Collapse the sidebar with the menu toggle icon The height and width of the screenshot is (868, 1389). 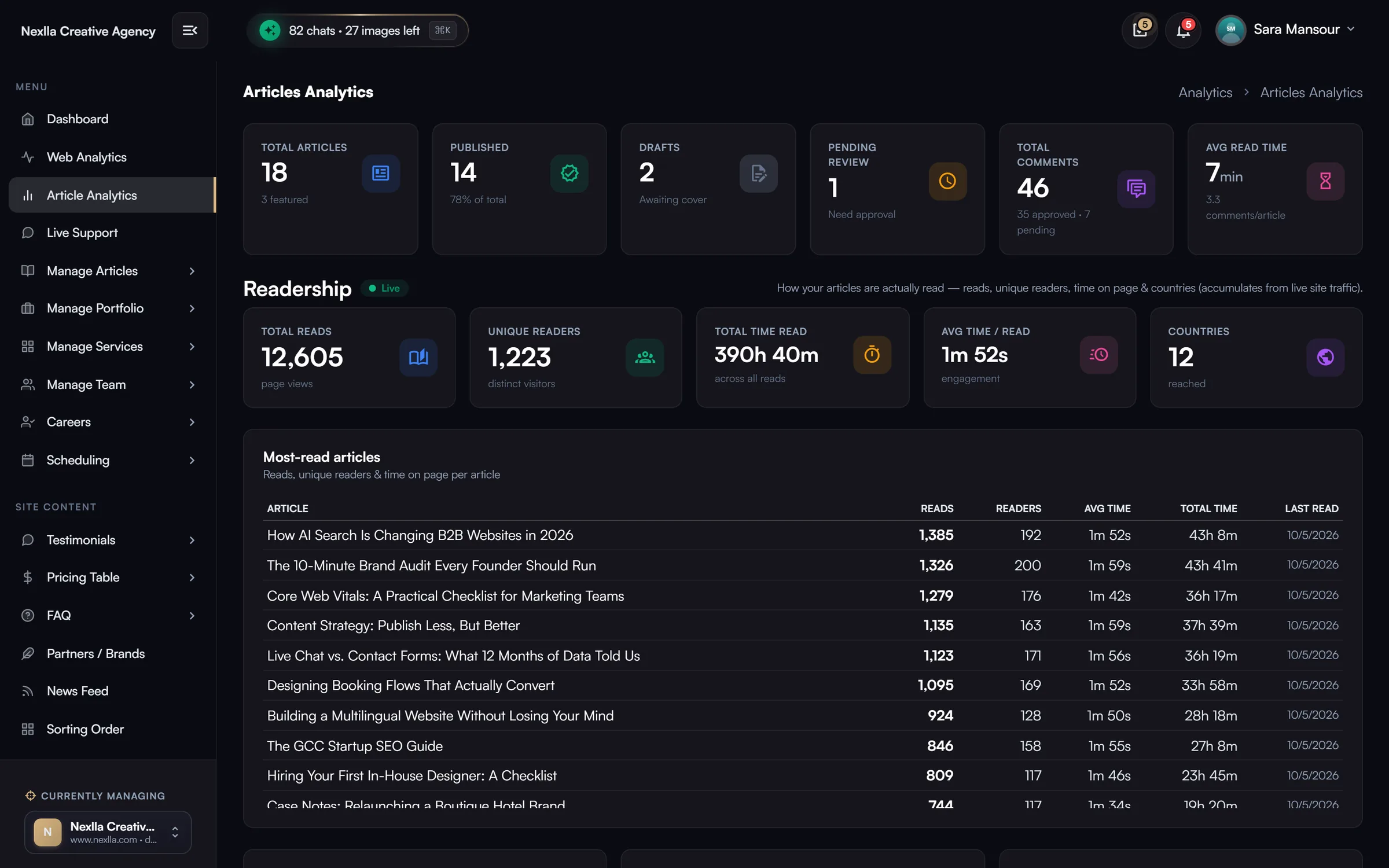coord(190,30)
